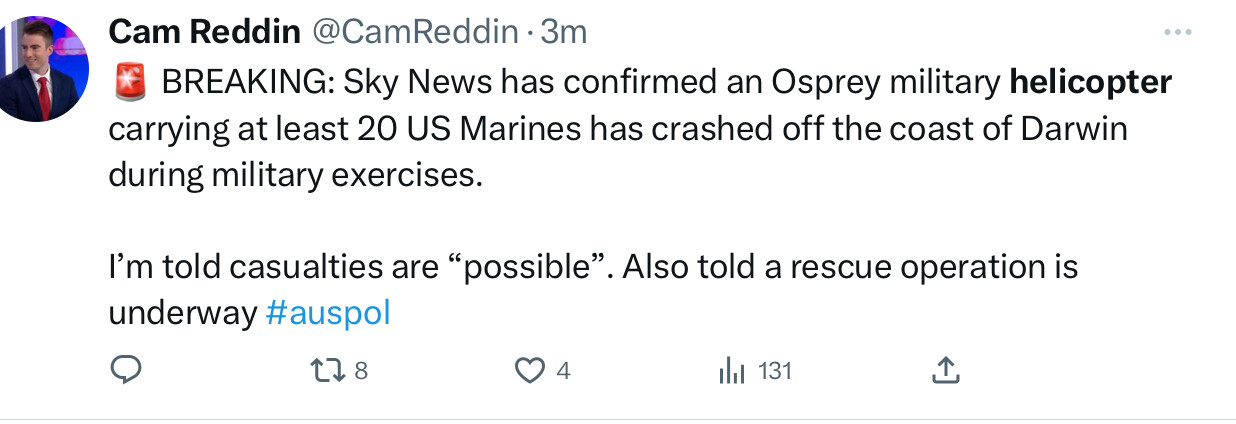Open the three-dot more options menu
This screenshot has height=424, width=1236.
tap(1179, 33)
